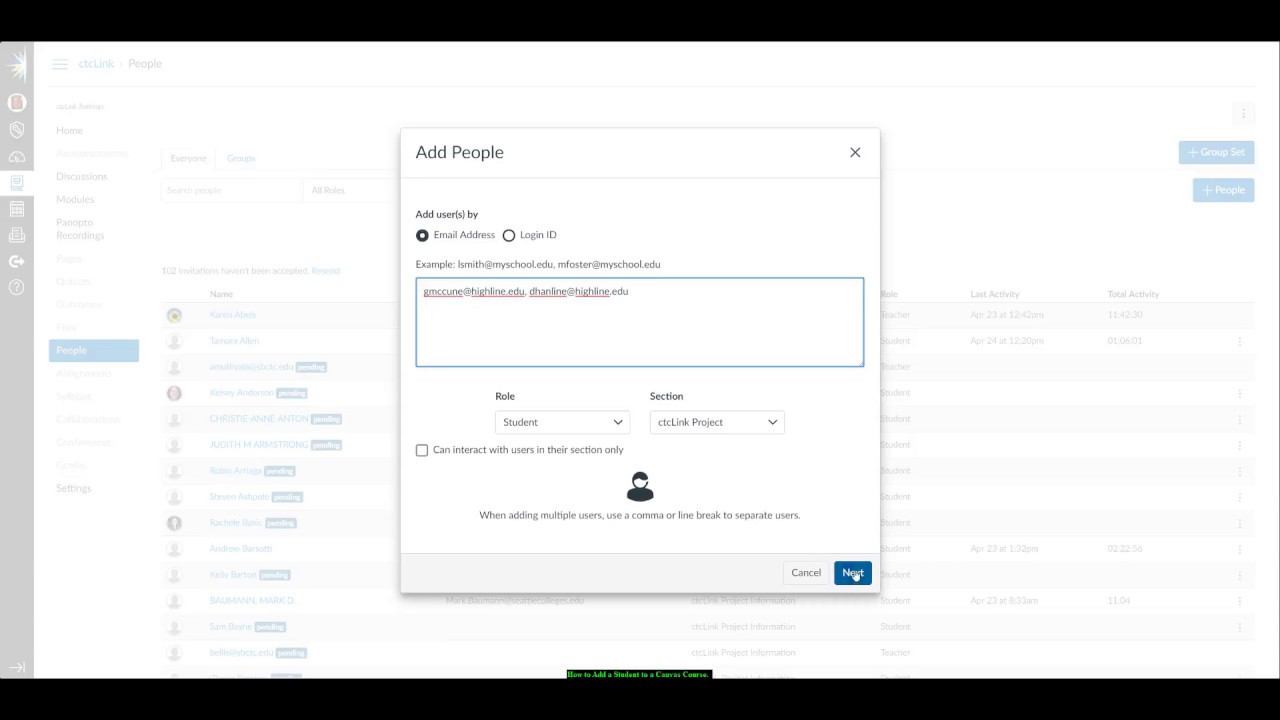Click the Name column header
Viewport: 1280px width, 720px height.
221,294
